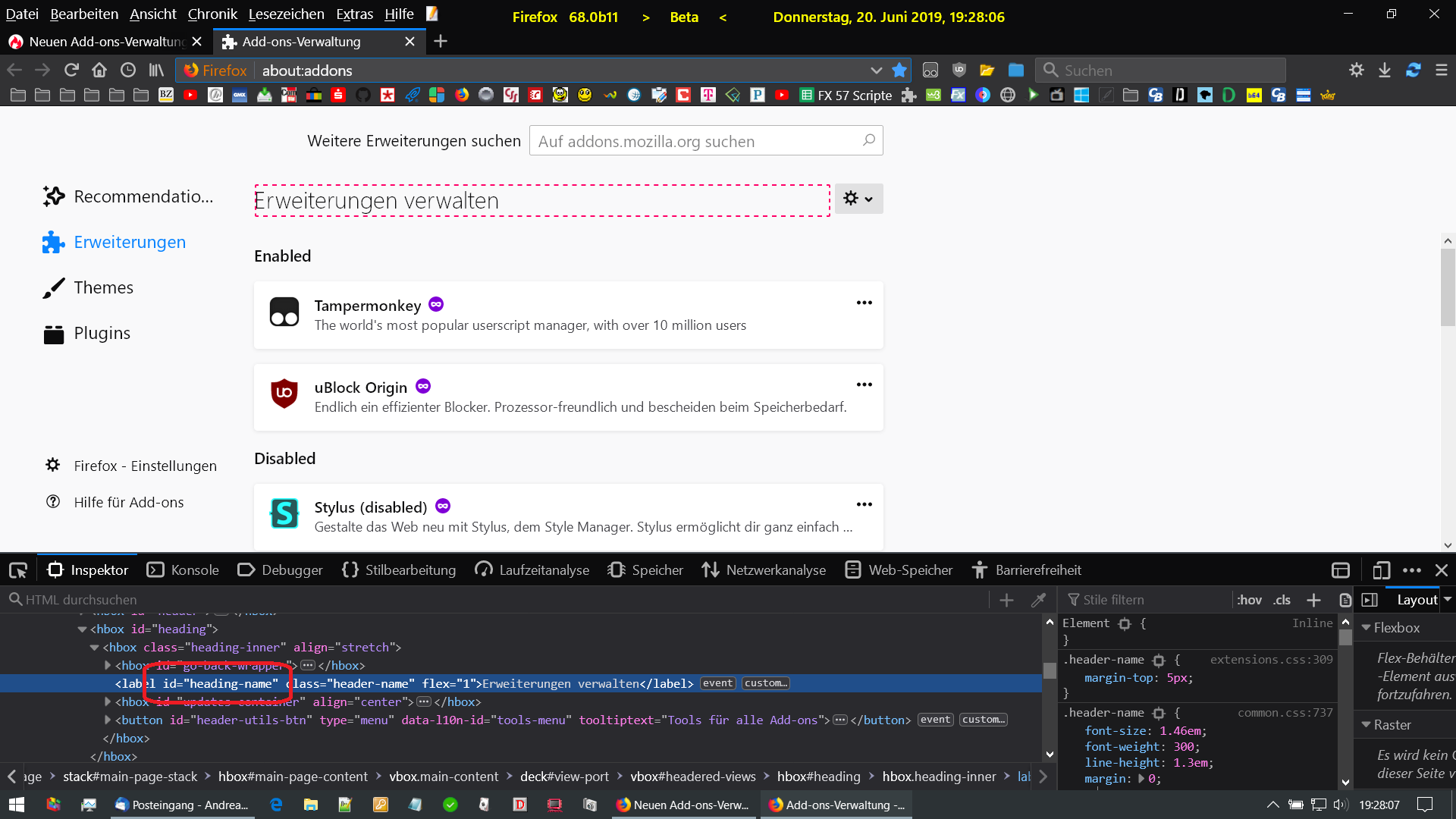Viewport: 1456px width, 819px height.
Task: Click the page's vertical scrollbar thumb
Action: pyautogui.click(x=1448, y=288)
